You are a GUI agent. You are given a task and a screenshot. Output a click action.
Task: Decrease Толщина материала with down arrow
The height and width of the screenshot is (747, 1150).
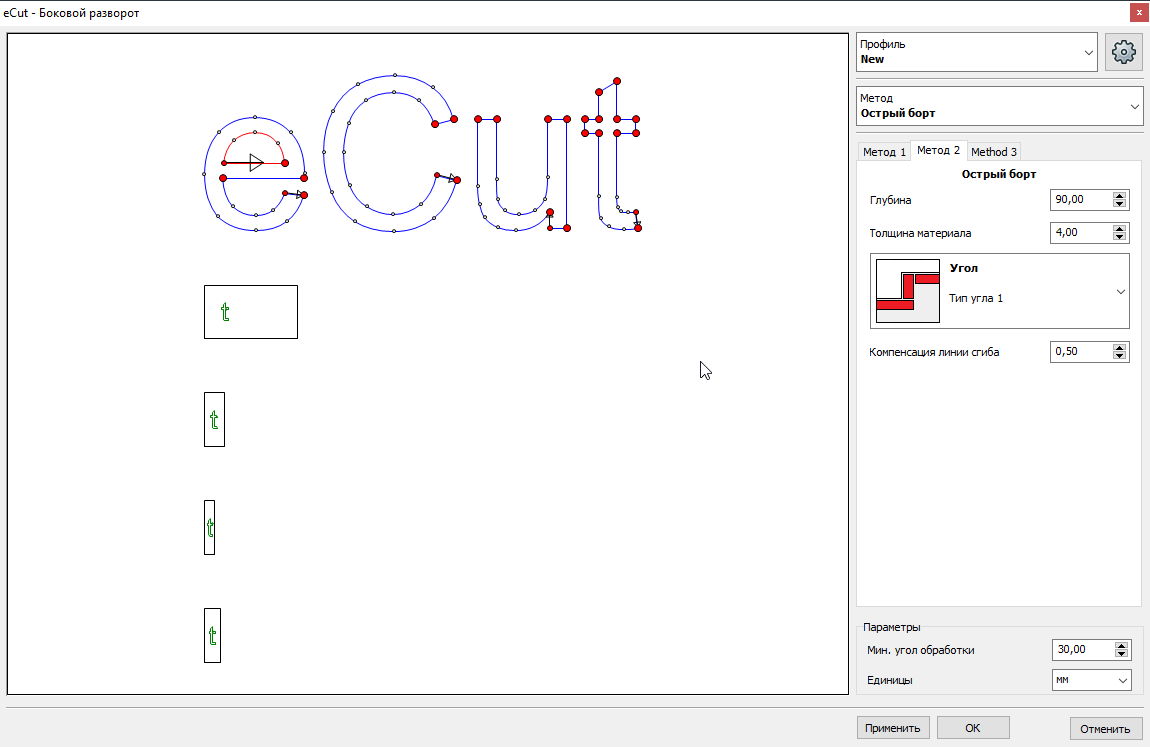point(1119,237)
